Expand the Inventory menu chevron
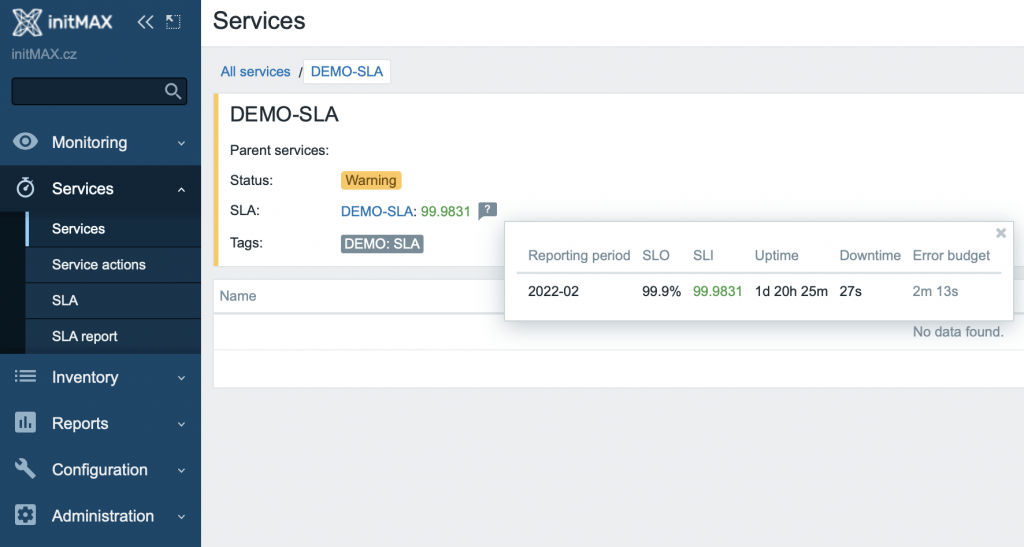 pos(181,378)
